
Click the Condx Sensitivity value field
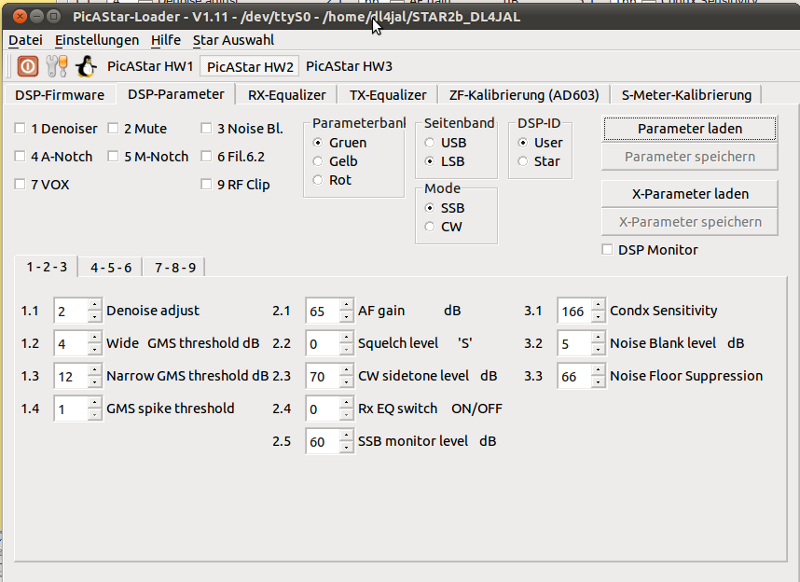click(x=574, y=311)
